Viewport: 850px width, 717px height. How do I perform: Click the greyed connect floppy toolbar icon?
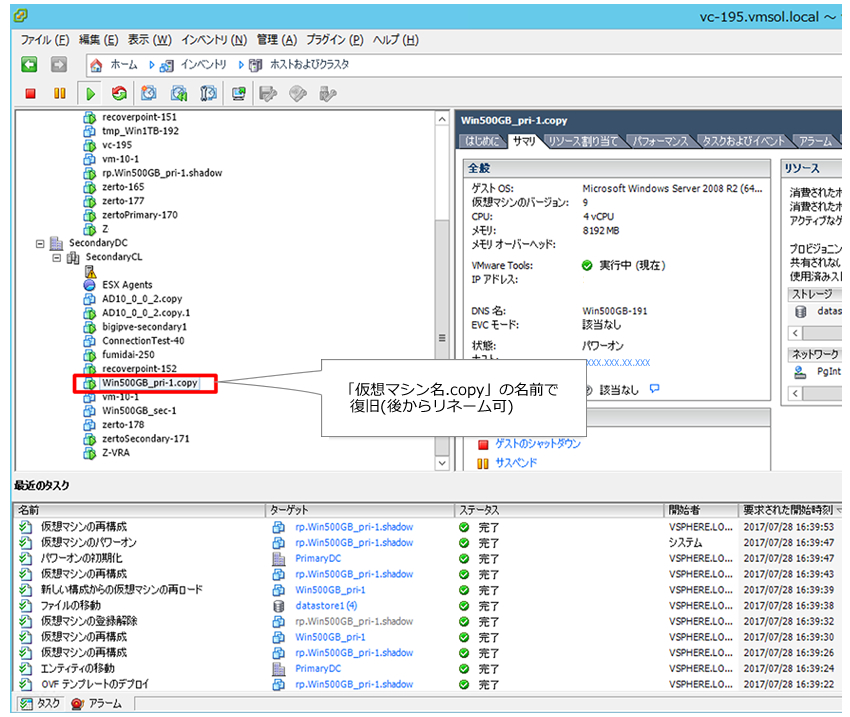point(268,94)
